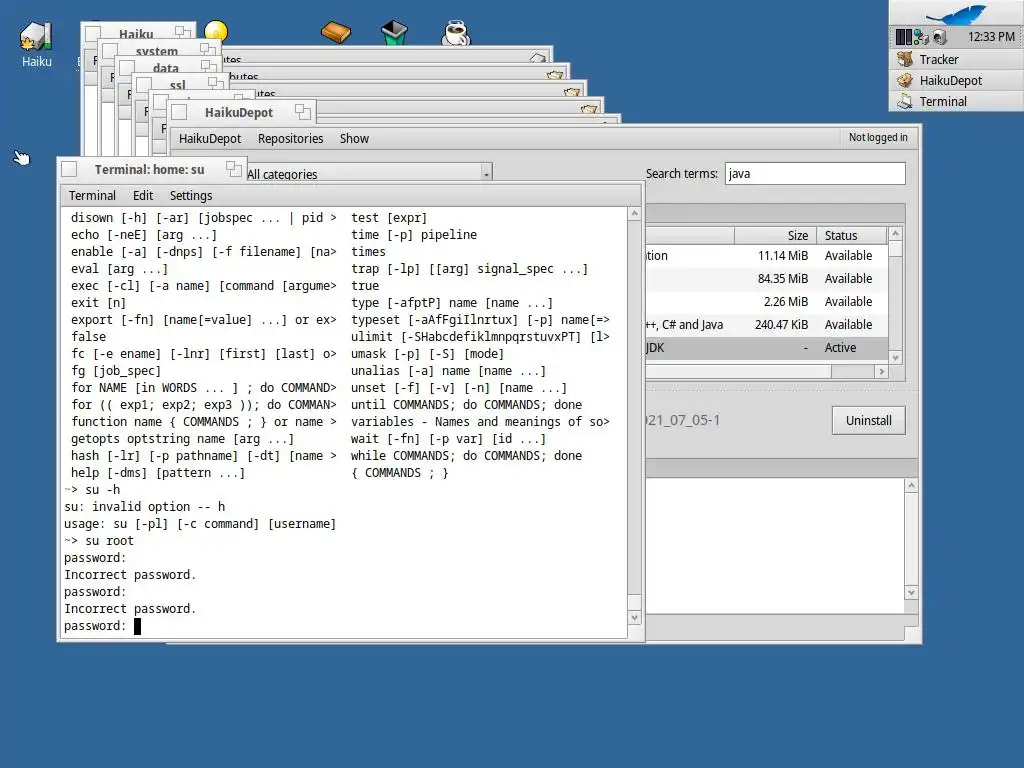Click the data Tracker window title tab
Screen dimensions: 1024x768
point(166,67)
